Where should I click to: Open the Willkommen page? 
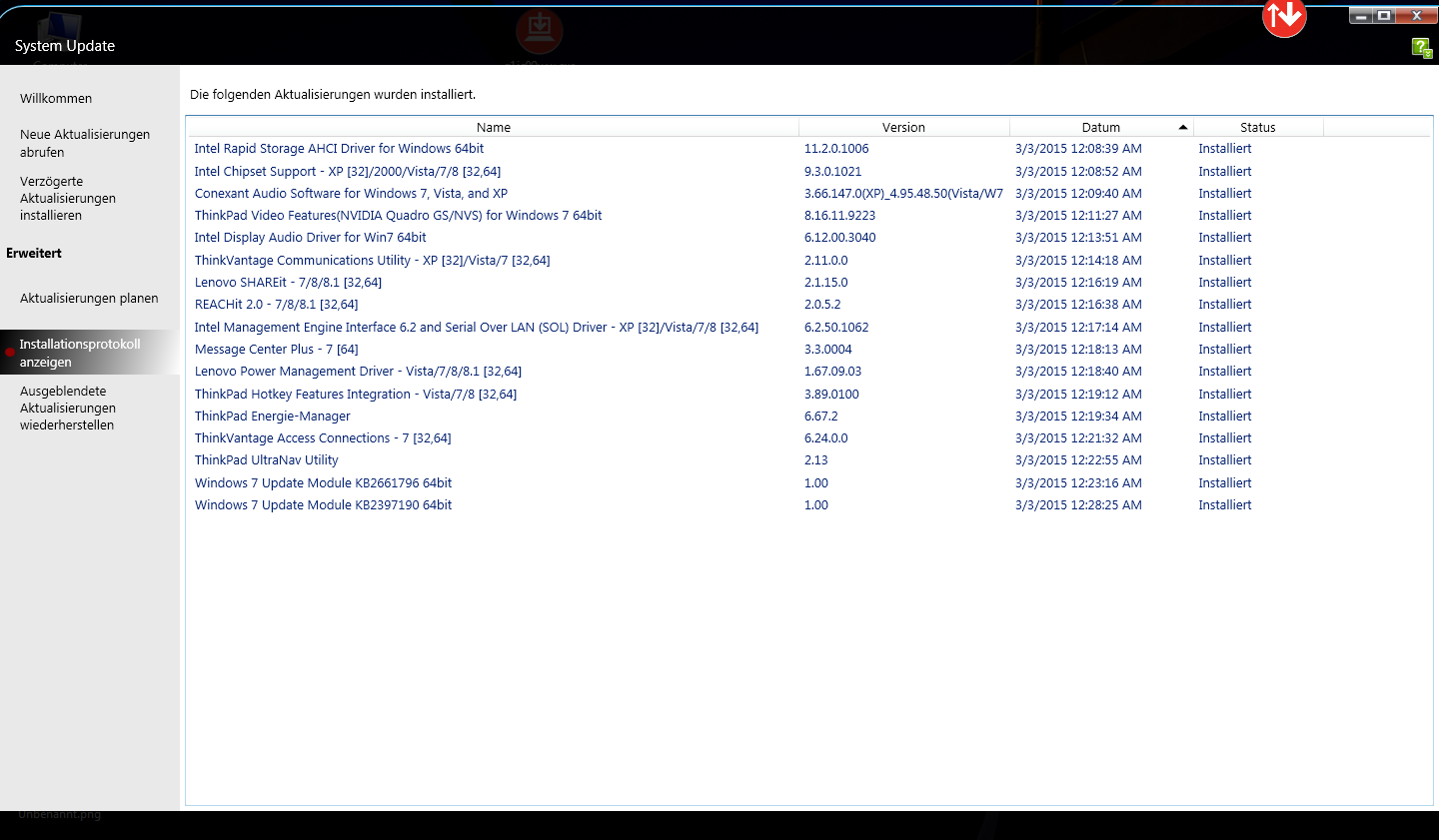[56, 99]
